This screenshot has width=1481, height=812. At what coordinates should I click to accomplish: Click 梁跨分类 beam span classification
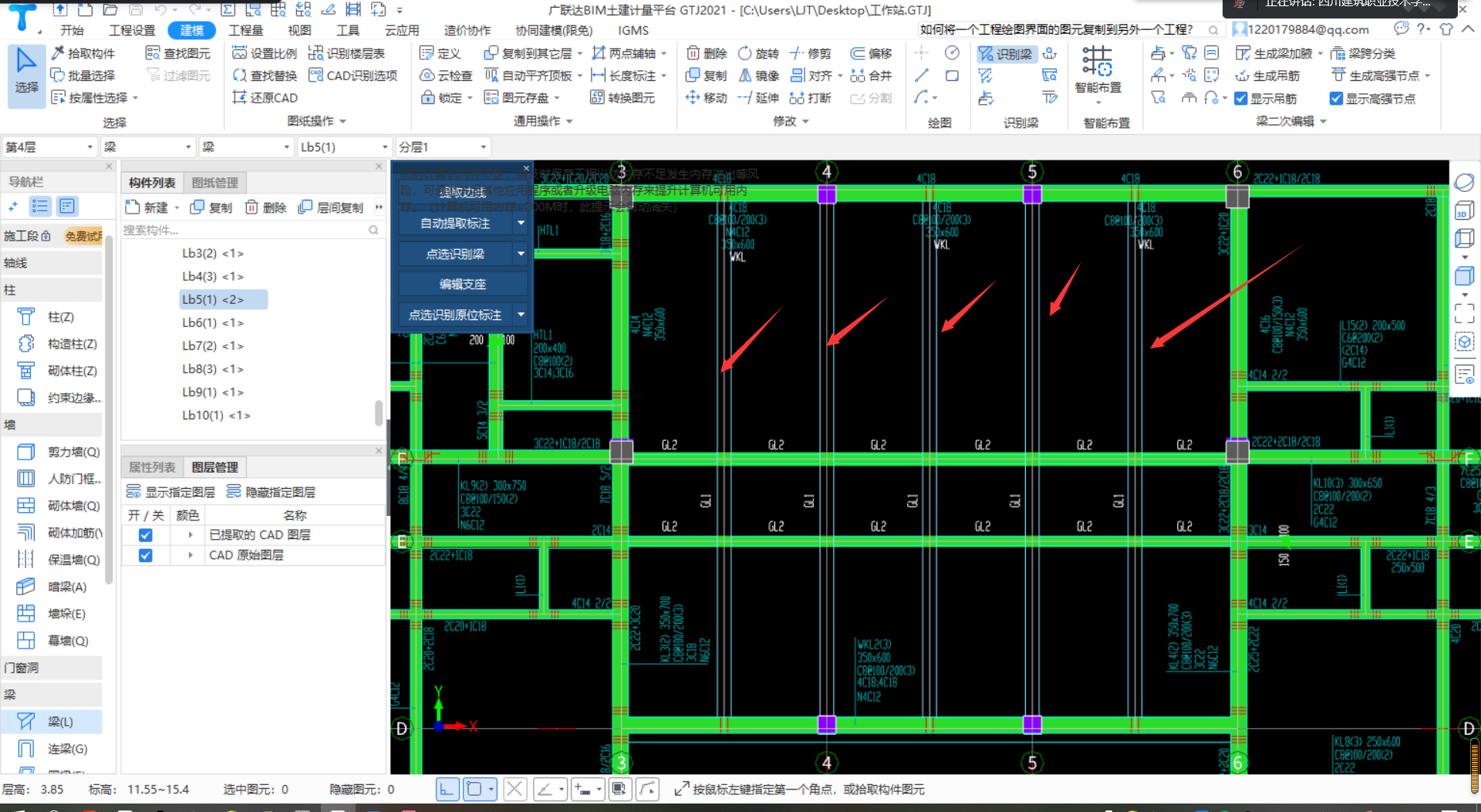1364,53
